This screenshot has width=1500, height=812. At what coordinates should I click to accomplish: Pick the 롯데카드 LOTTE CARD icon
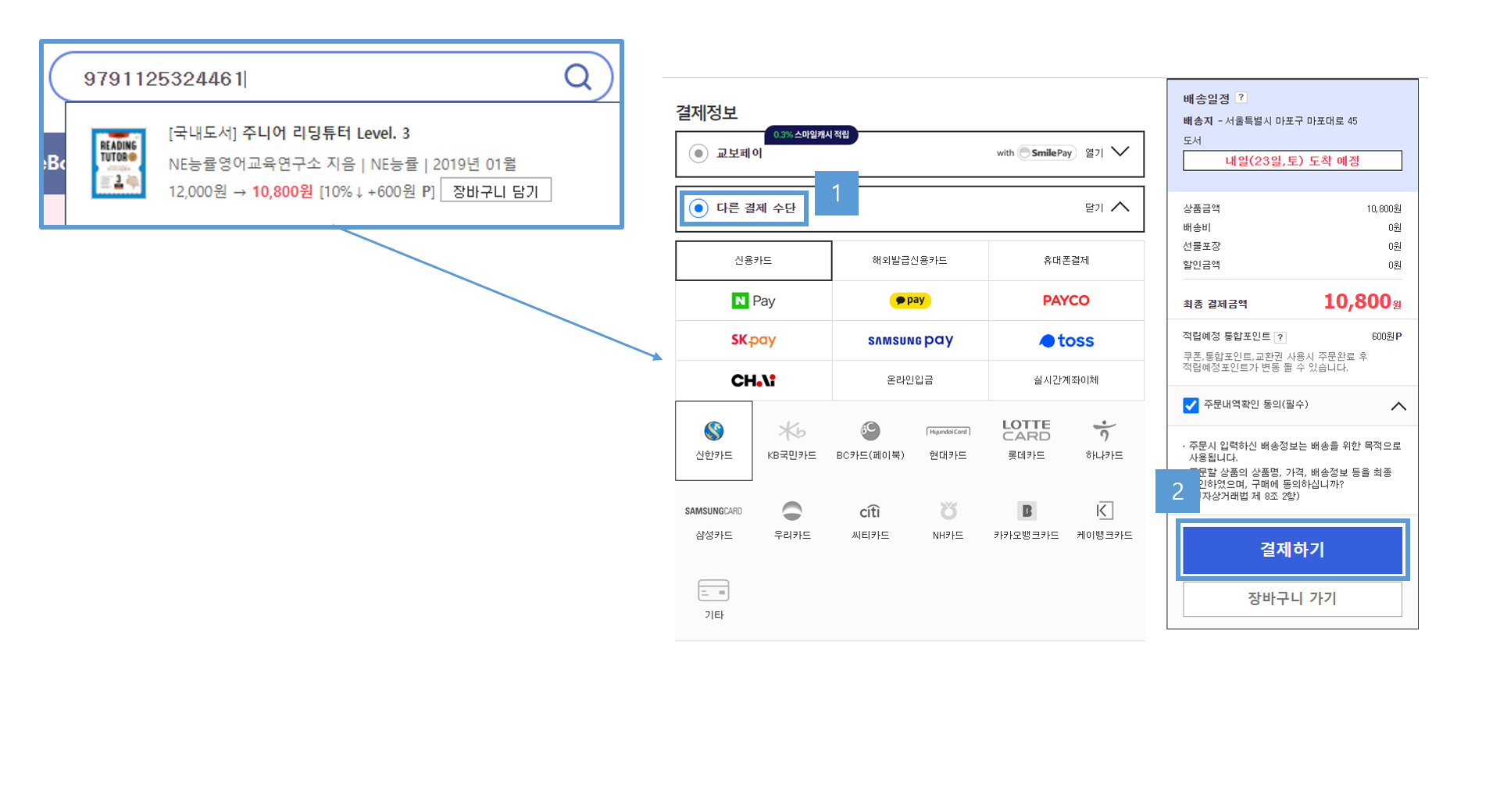1026,430
